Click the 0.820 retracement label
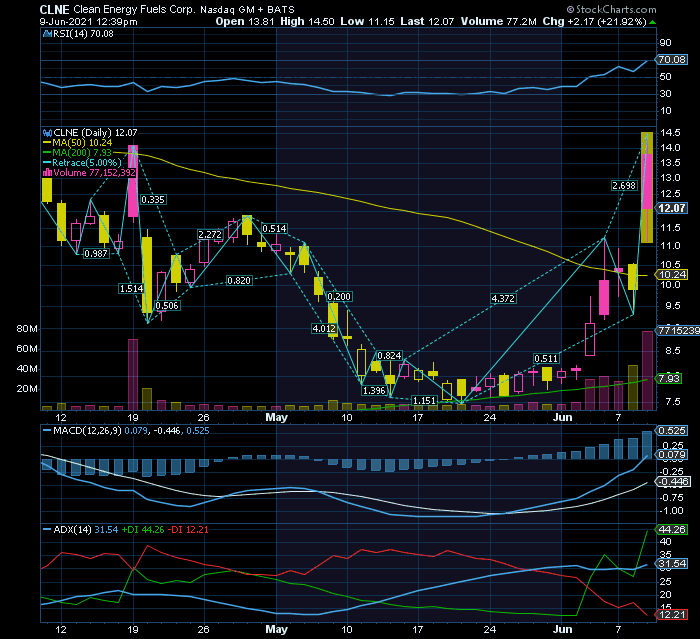This screenshot has height=639, width=700. pos(239,280)
